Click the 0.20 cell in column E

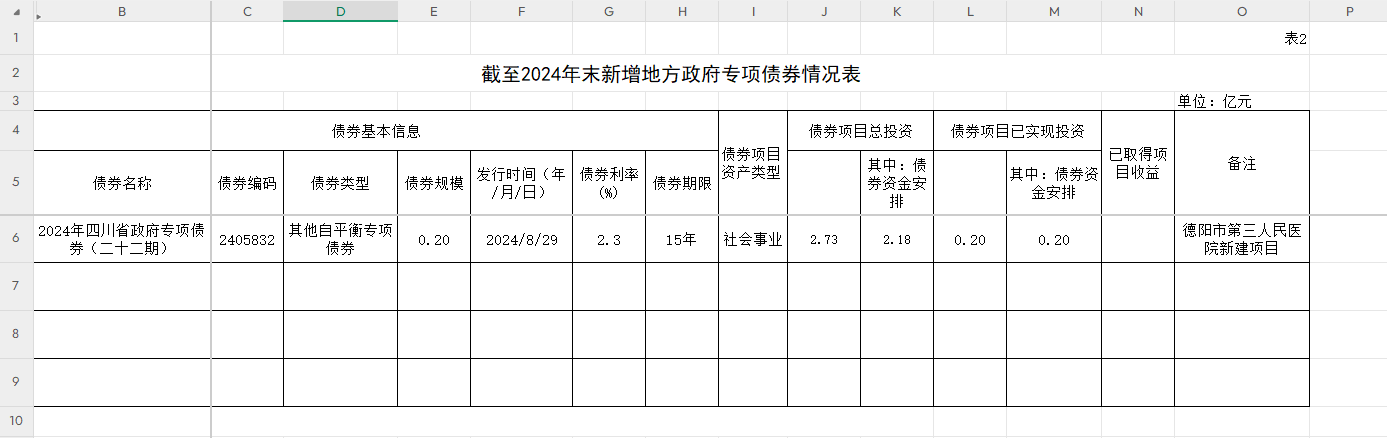tap(434, 238)
